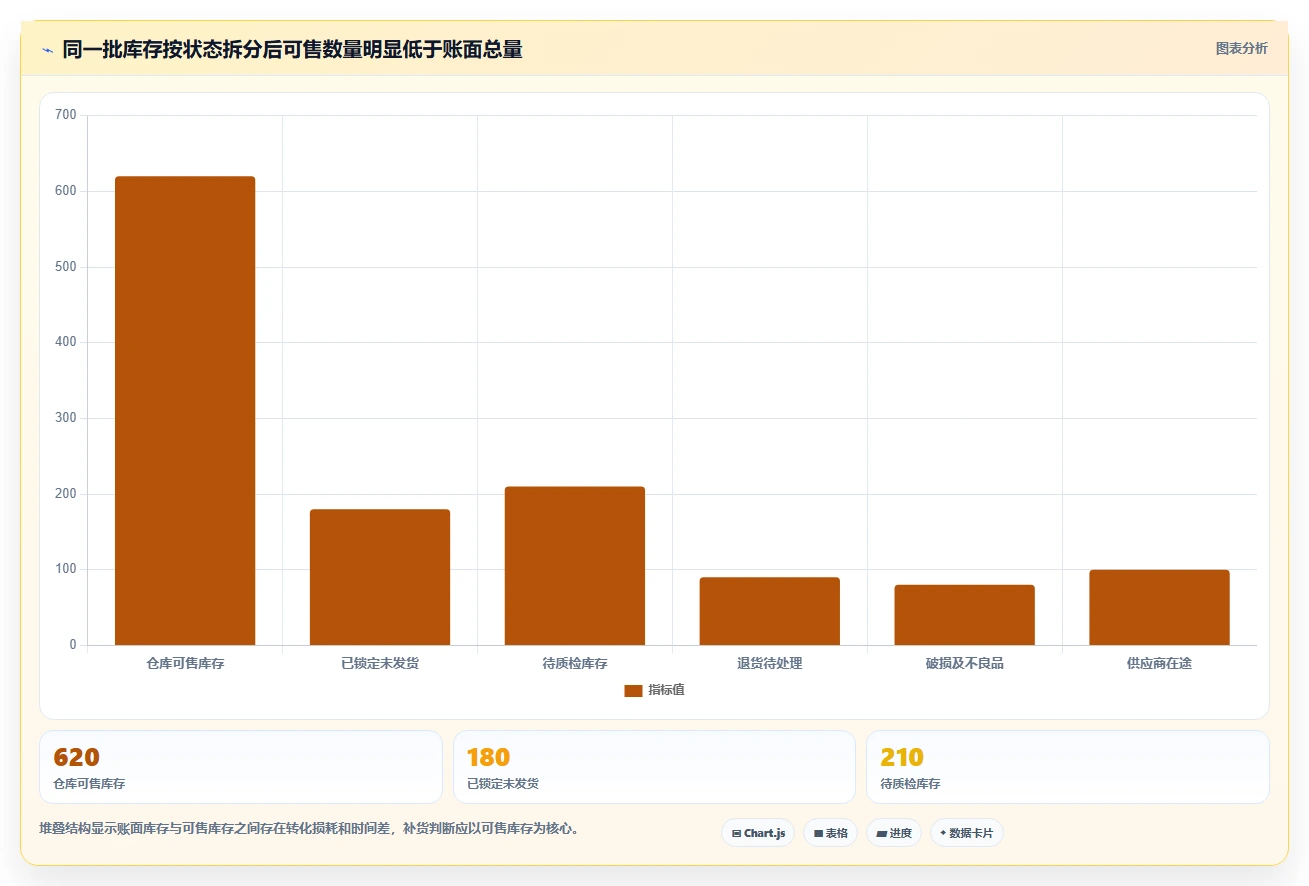Click the x-axis label 供应商在途
The image size is (1309, 886).
[x=1159, y=664]
